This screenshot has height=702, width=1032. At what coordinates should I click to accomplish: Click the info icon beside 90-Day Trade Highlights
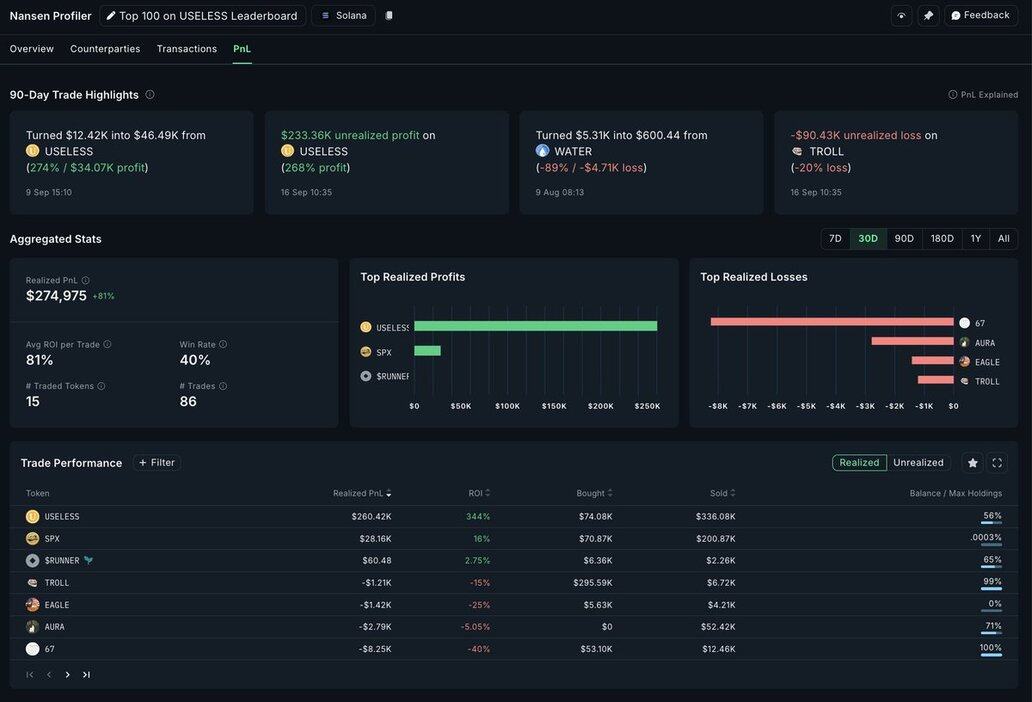[150, 95]
